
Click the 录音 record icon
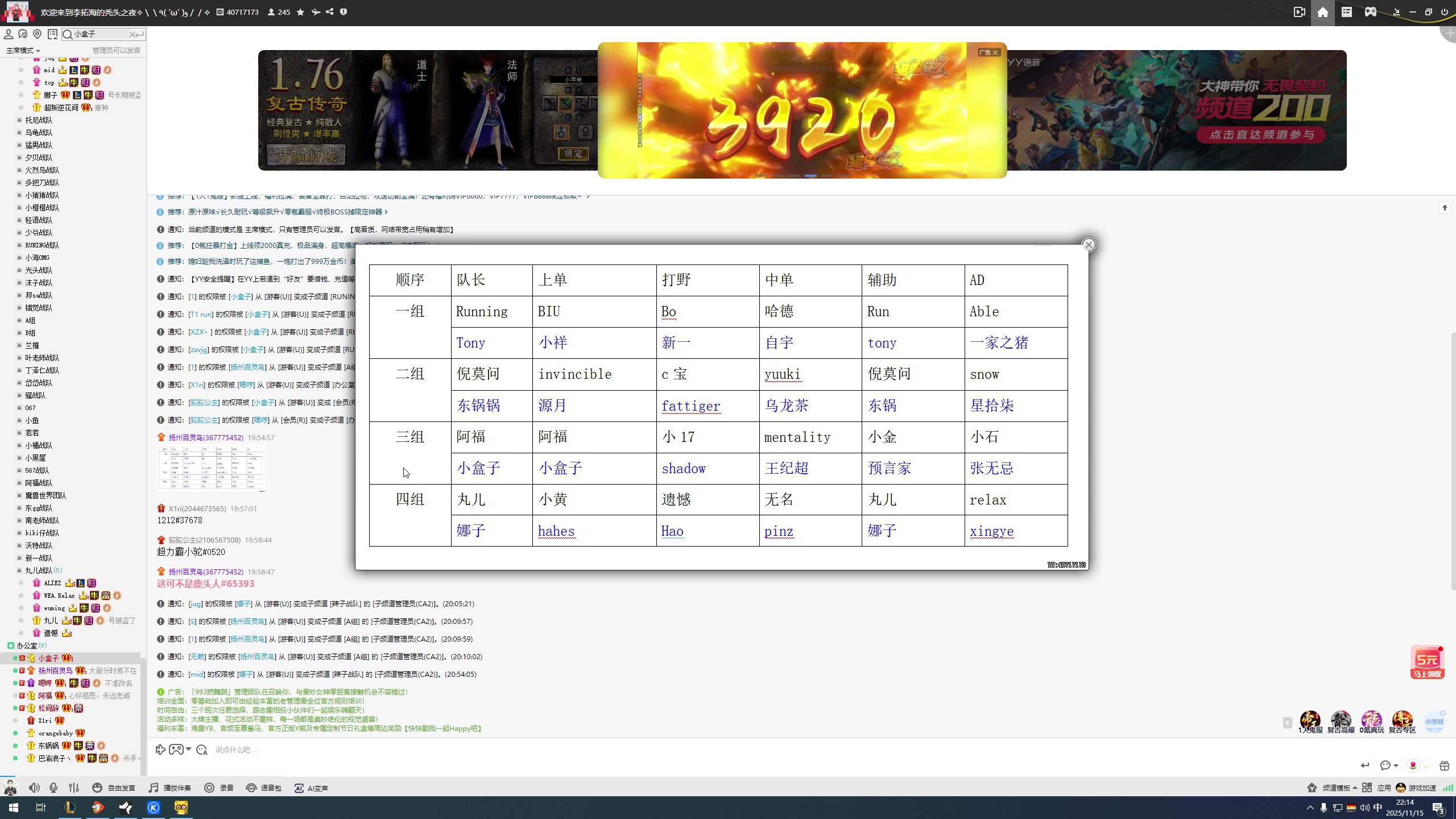219,788
